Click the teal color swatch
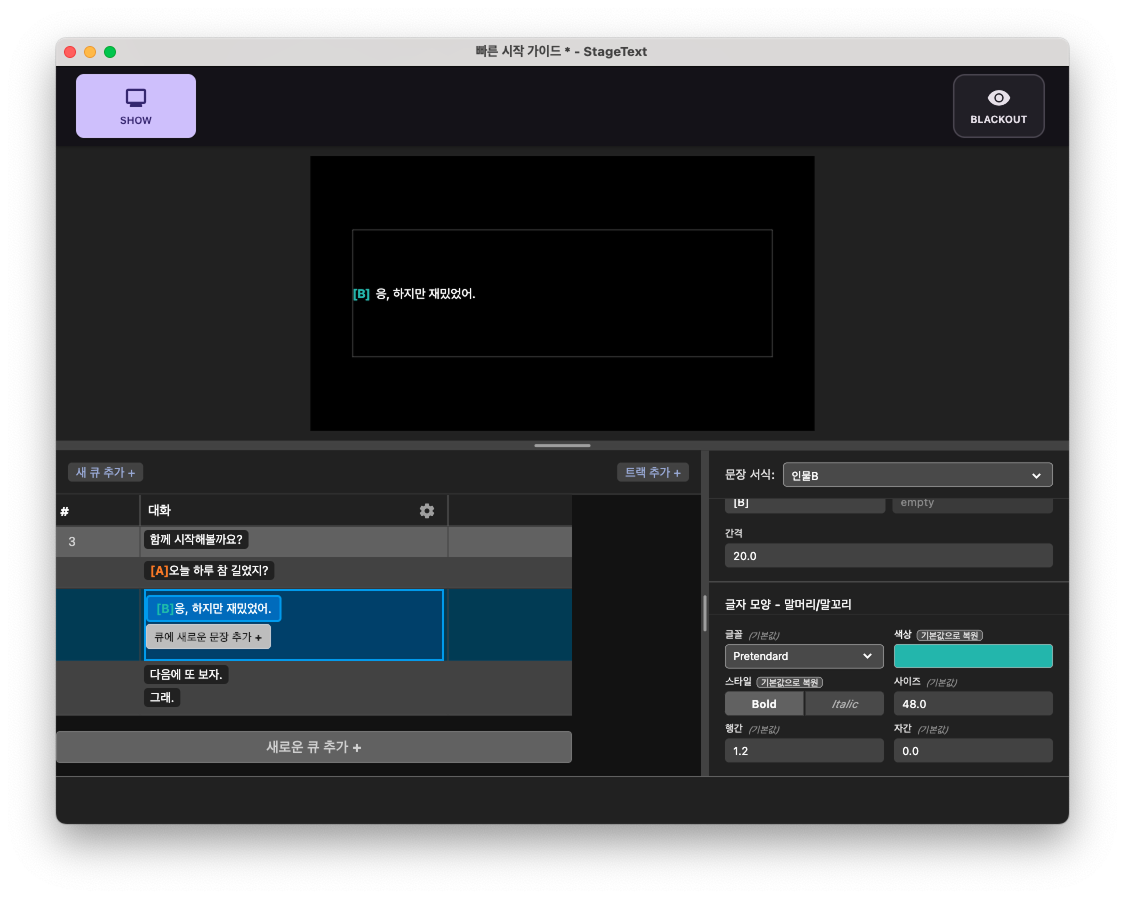This screenshot has height=898, width=1125. click(x=973, y=656)
